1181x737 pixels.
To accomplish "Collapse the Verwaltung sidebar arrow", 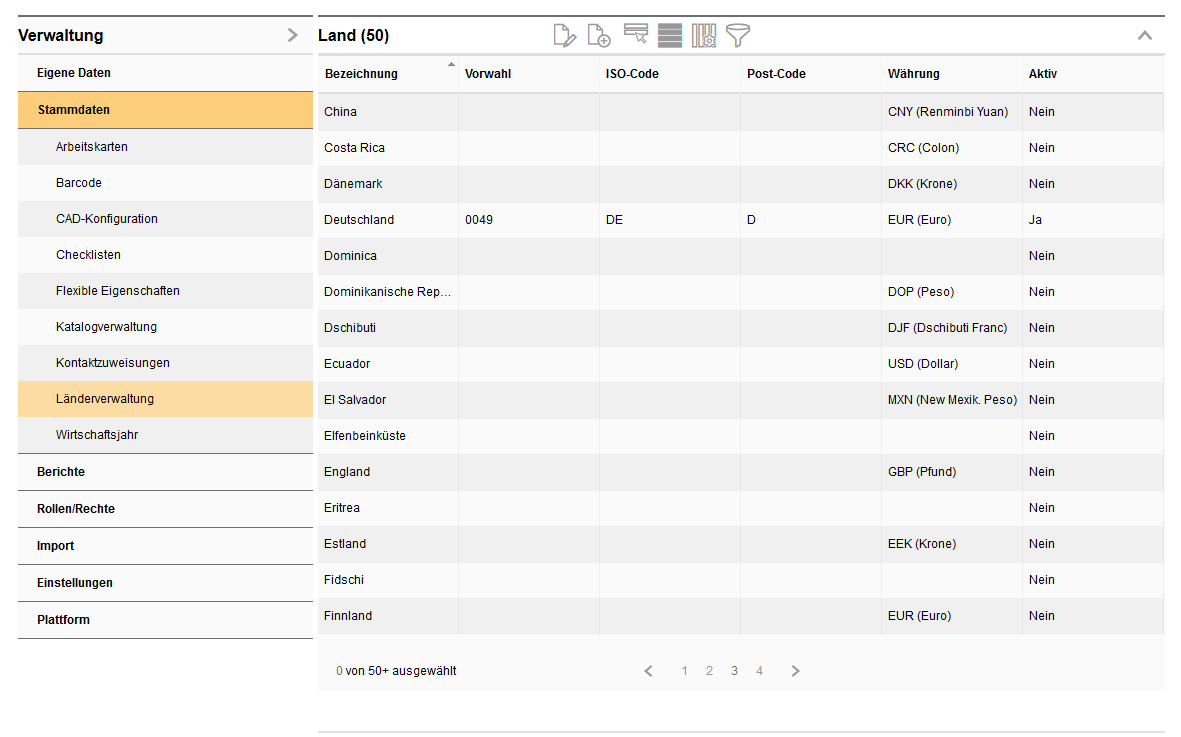I will coord(292,35).
